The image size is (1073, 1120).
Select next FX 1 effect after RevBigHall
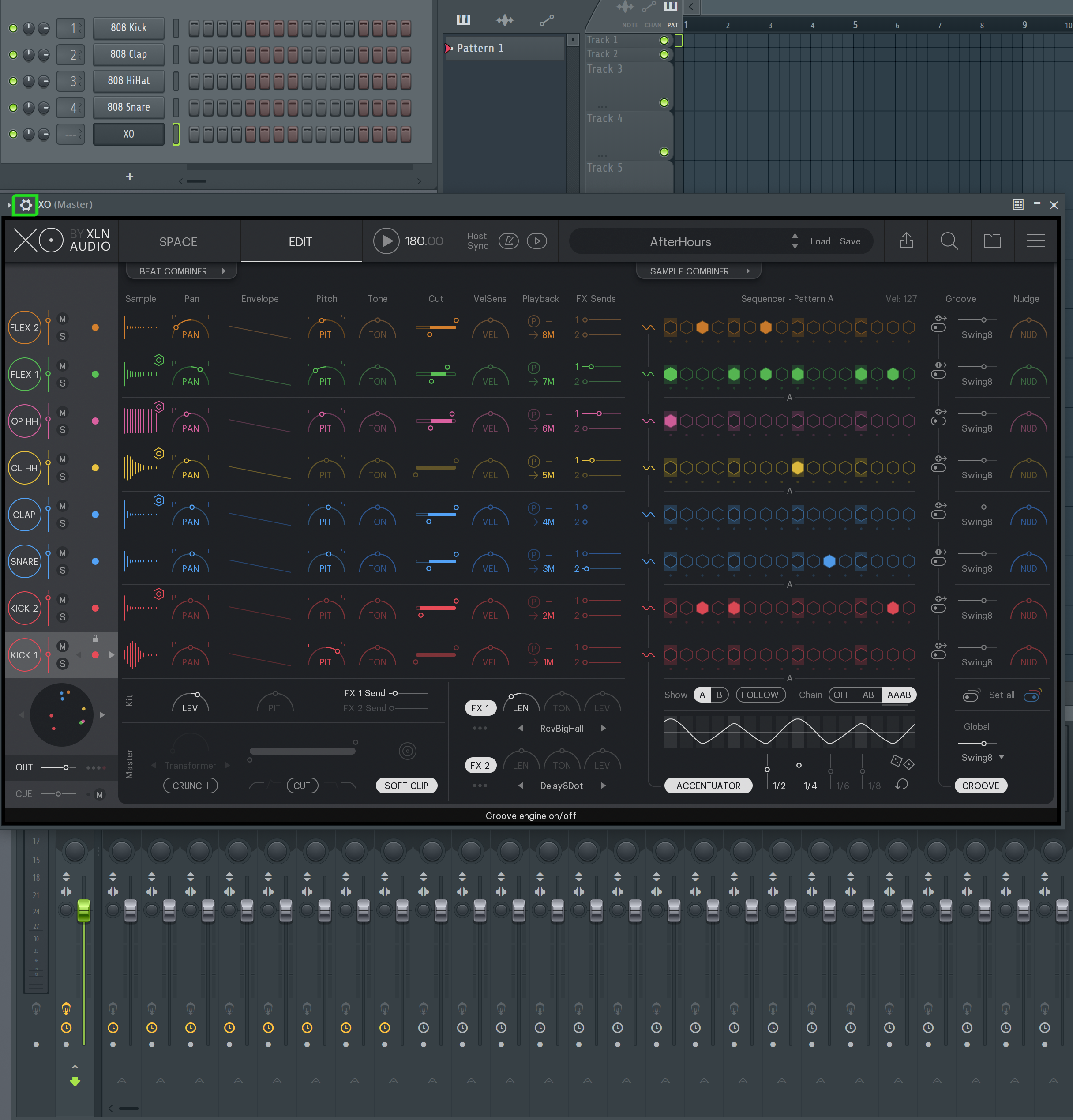tap(603, 728)
